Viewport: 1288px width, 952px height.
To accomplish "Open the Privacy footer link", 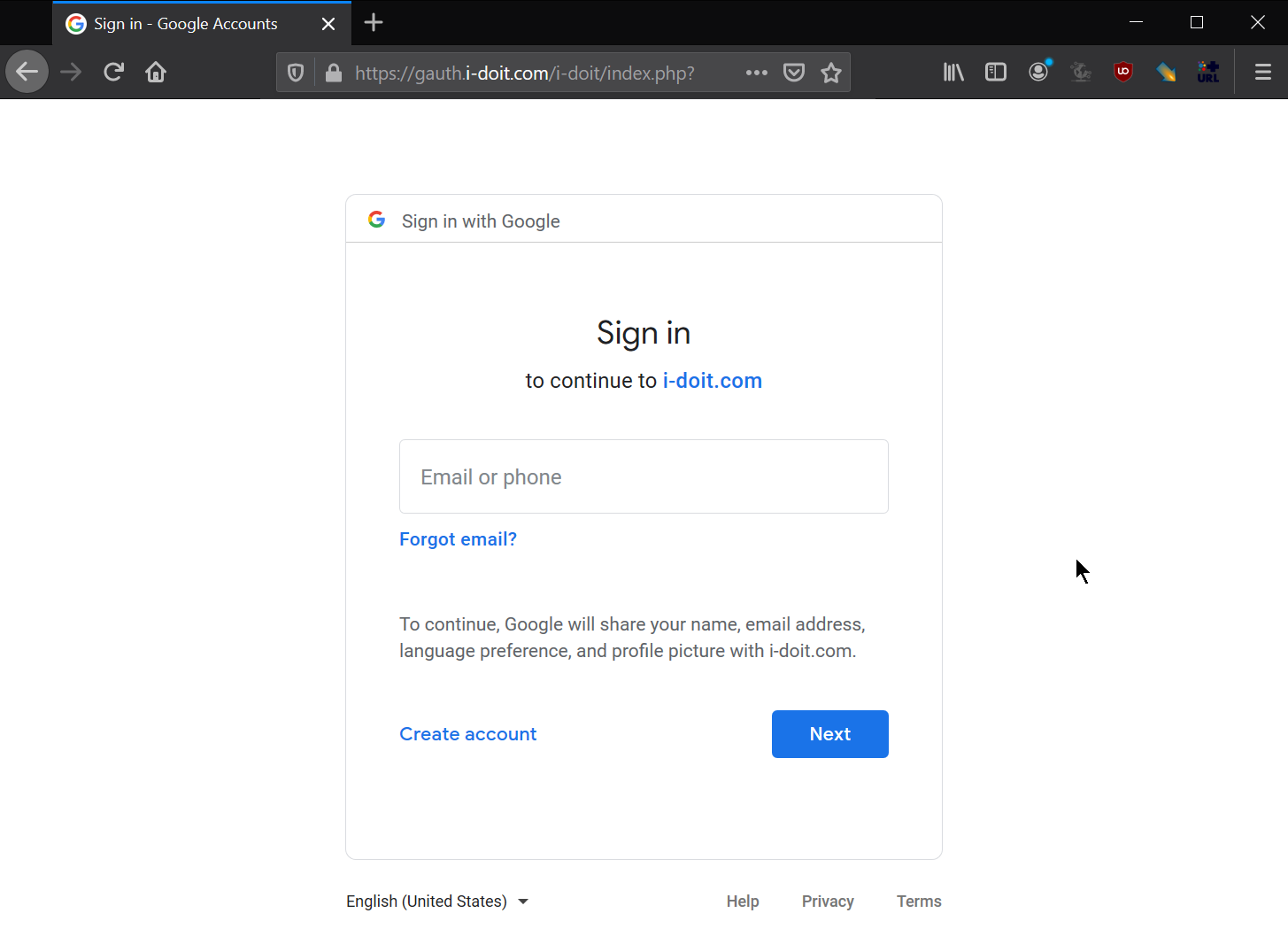I will pos(828,902).
